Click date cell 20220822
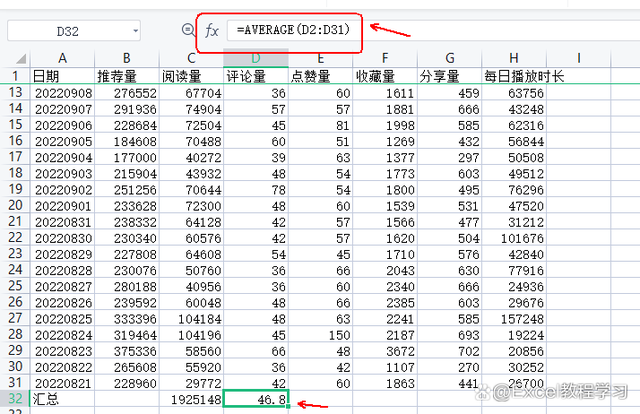Viewport: 640px width, 414px height. pyautogui.click(x=62, y=367)
